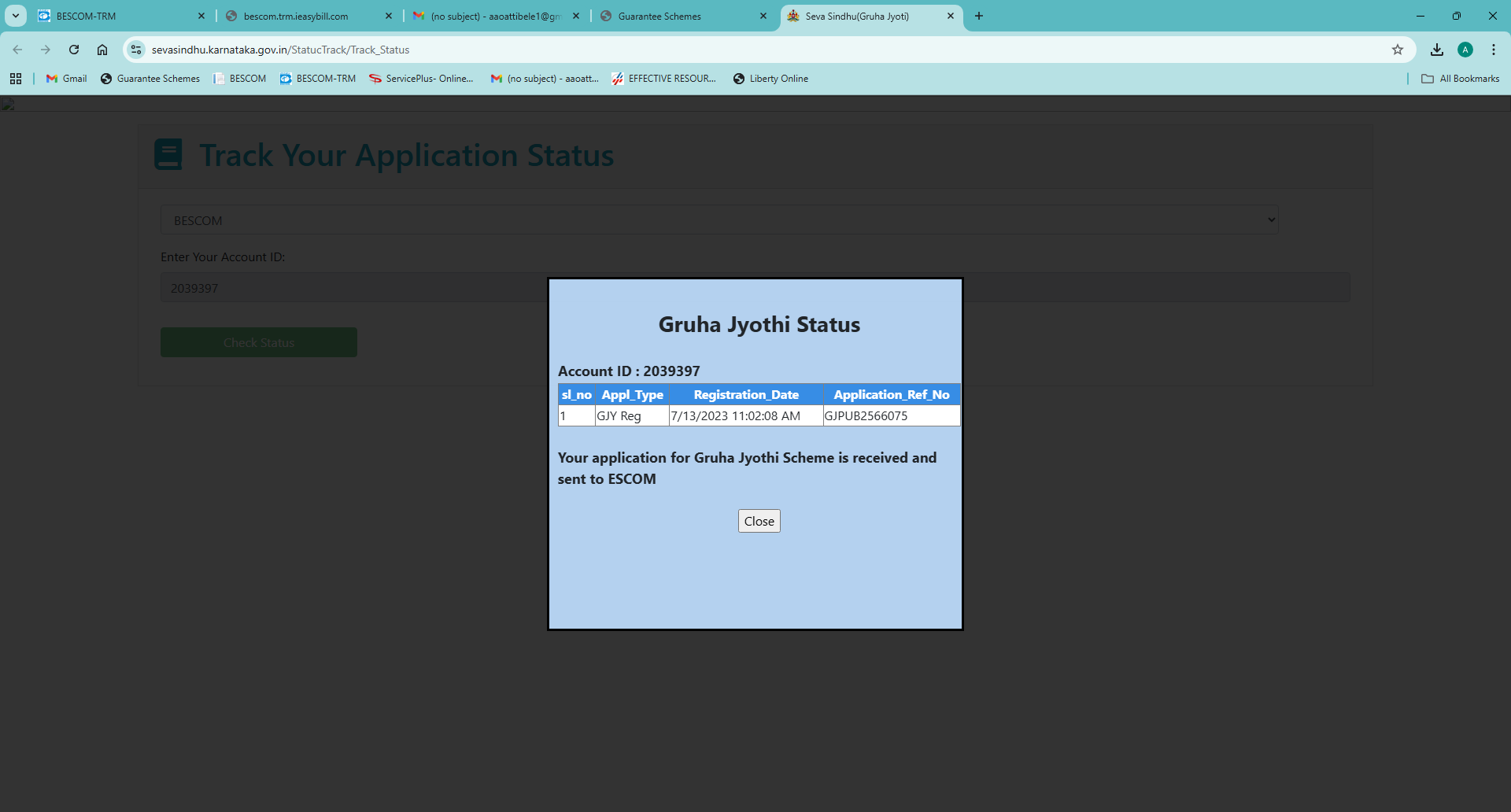This screenshot has height=812, width=1511.
Task: Open the Liberty Online bookmark
Action: tap(770, 79)
